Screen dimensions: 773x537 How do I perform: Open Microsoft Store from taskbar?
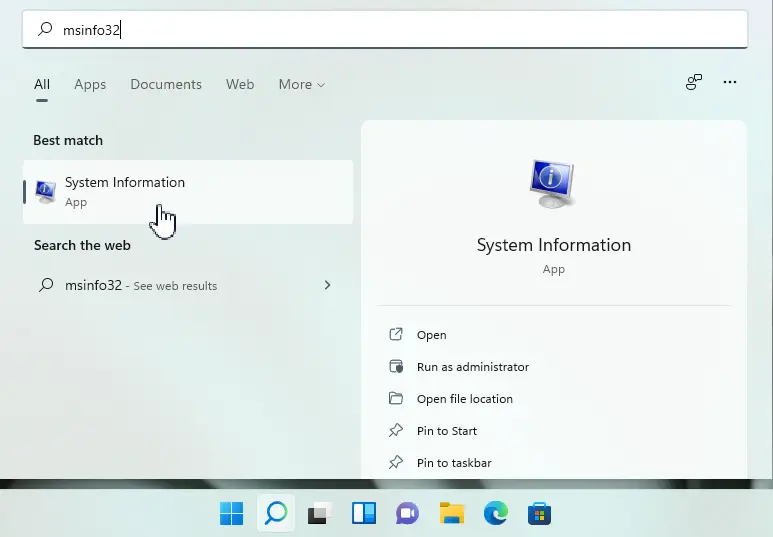click(x=539, y=514)
